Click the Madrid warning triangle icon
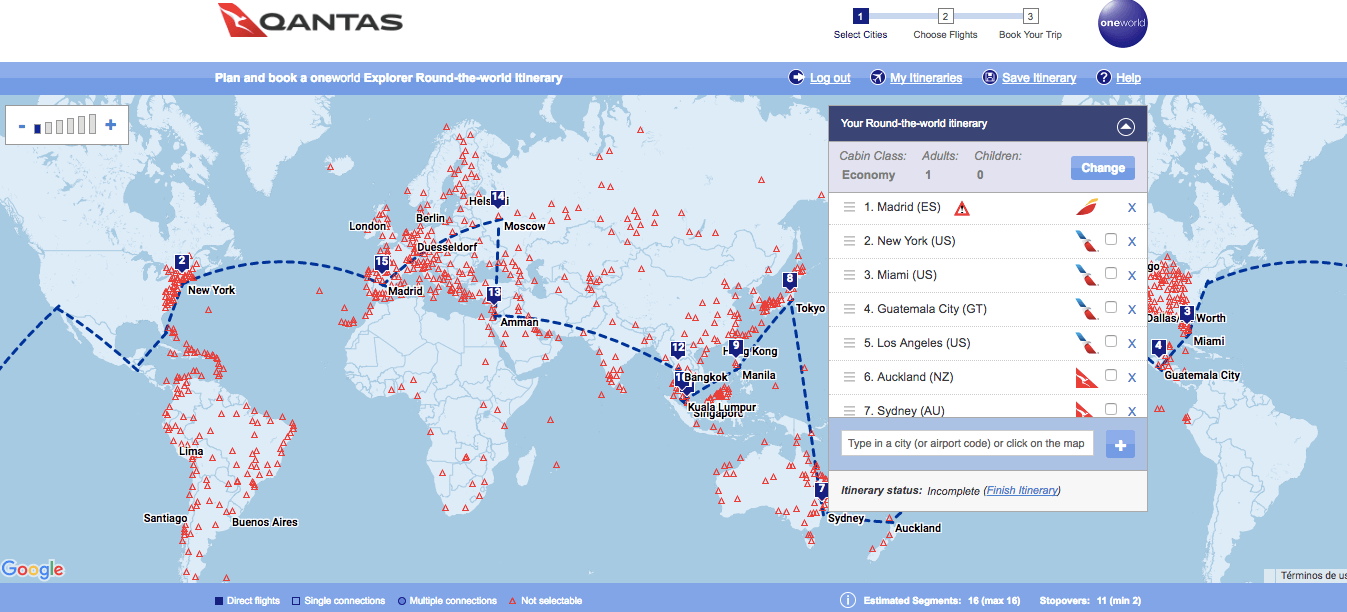Image resolution: width=1347 pixels, height=612 pixels. (961, 208)
